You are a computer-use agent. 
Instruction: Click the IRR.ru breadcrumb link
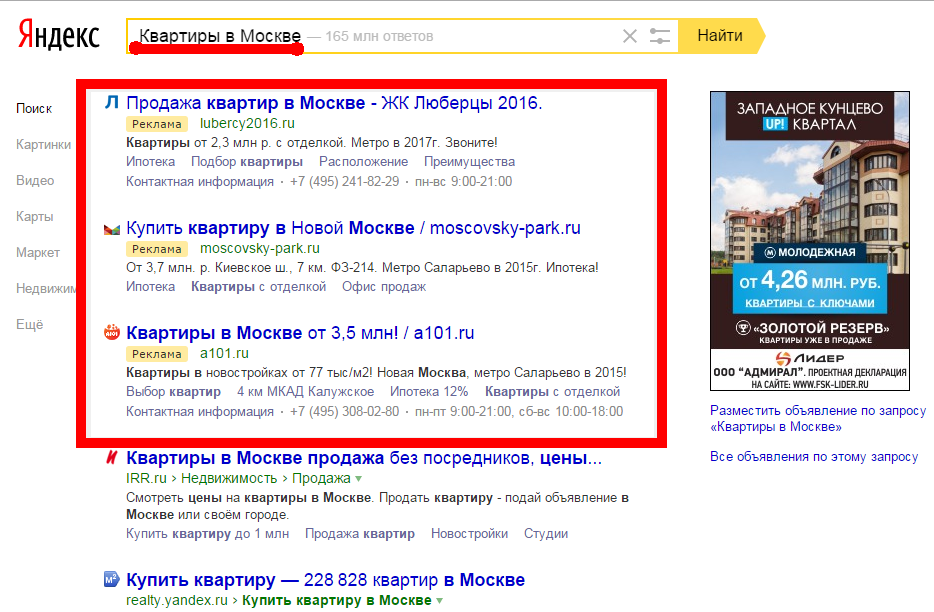pos(147,479)
